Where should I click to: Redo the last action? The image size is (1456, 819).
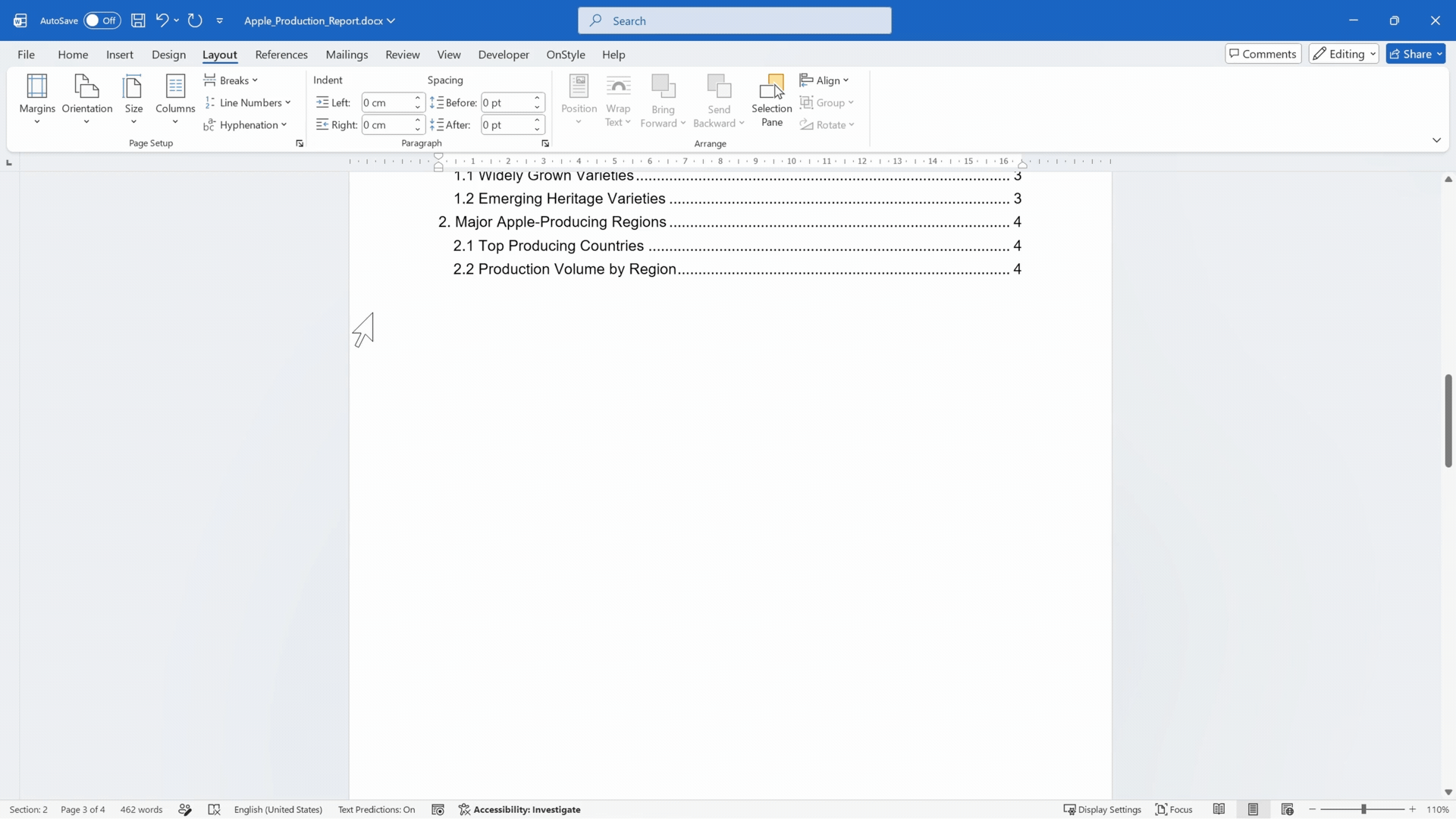point(195,20)
